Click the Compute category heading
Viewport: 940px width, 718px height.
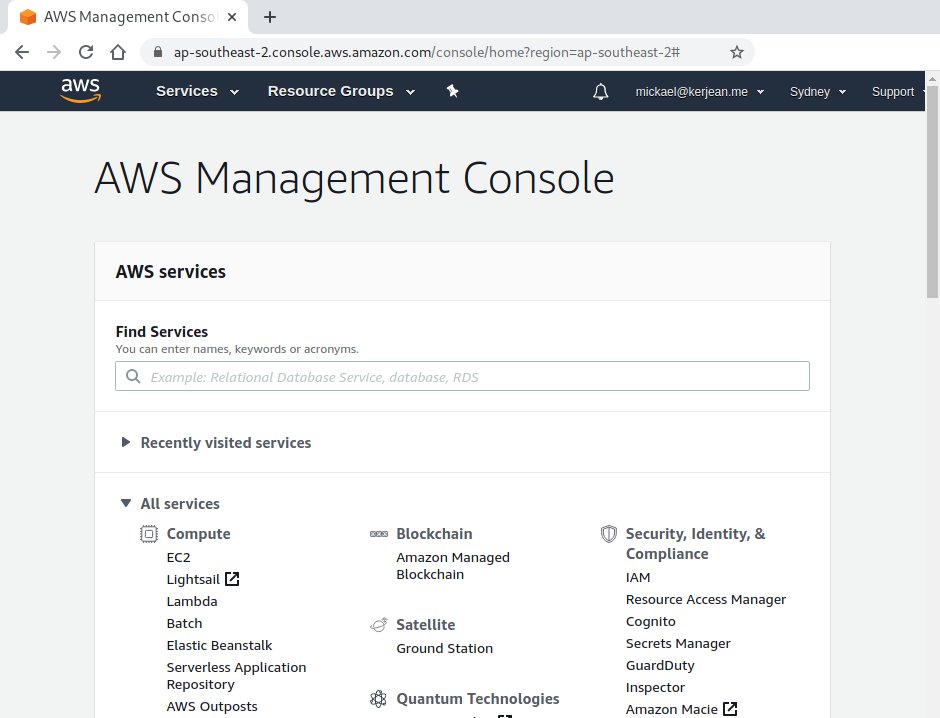(198, 533)
